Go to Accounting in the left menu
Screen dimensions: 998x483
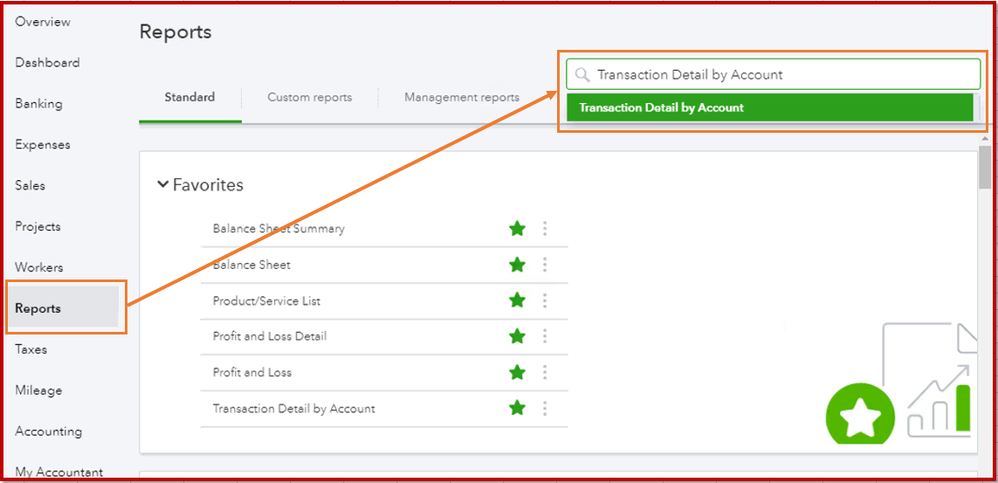48,431
